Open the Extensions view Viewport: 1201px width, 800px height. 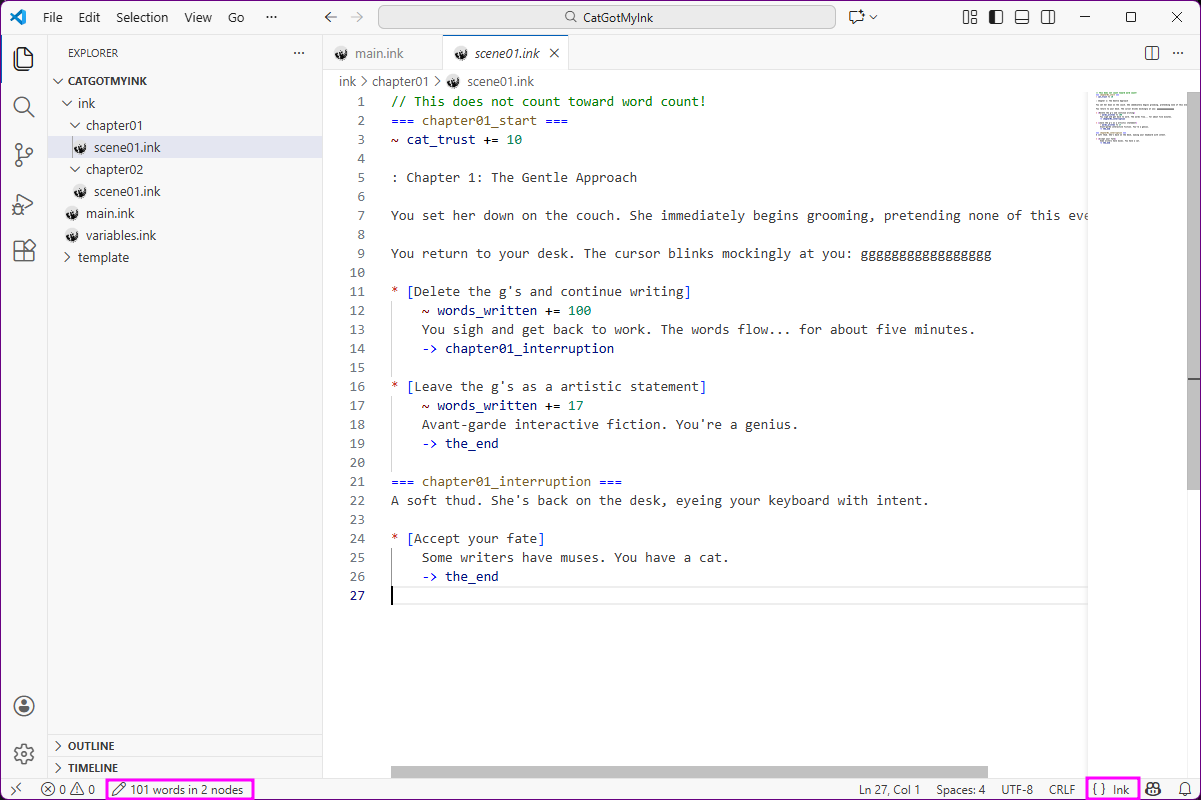click(x=23, y=252)
